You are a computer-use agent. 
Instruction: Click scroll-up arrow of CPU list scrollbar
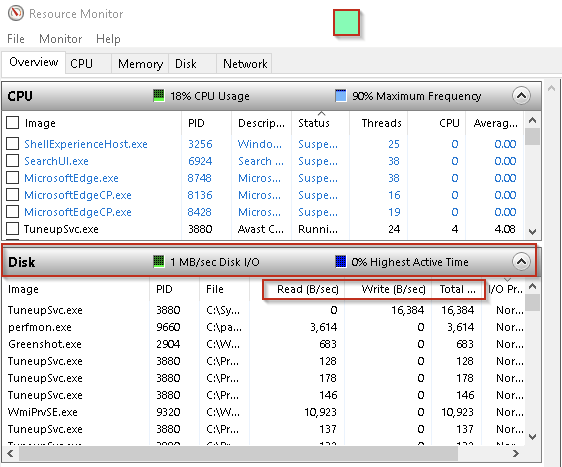pos(533,120)
